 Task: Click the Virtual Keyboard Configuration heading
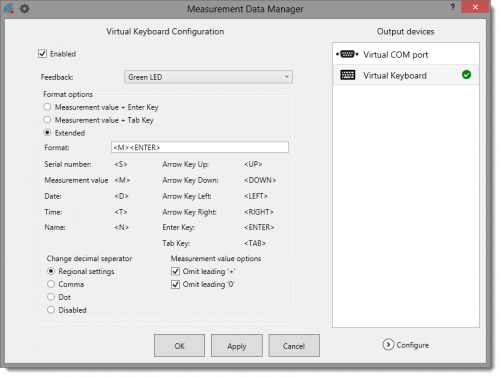click(165, 31)
